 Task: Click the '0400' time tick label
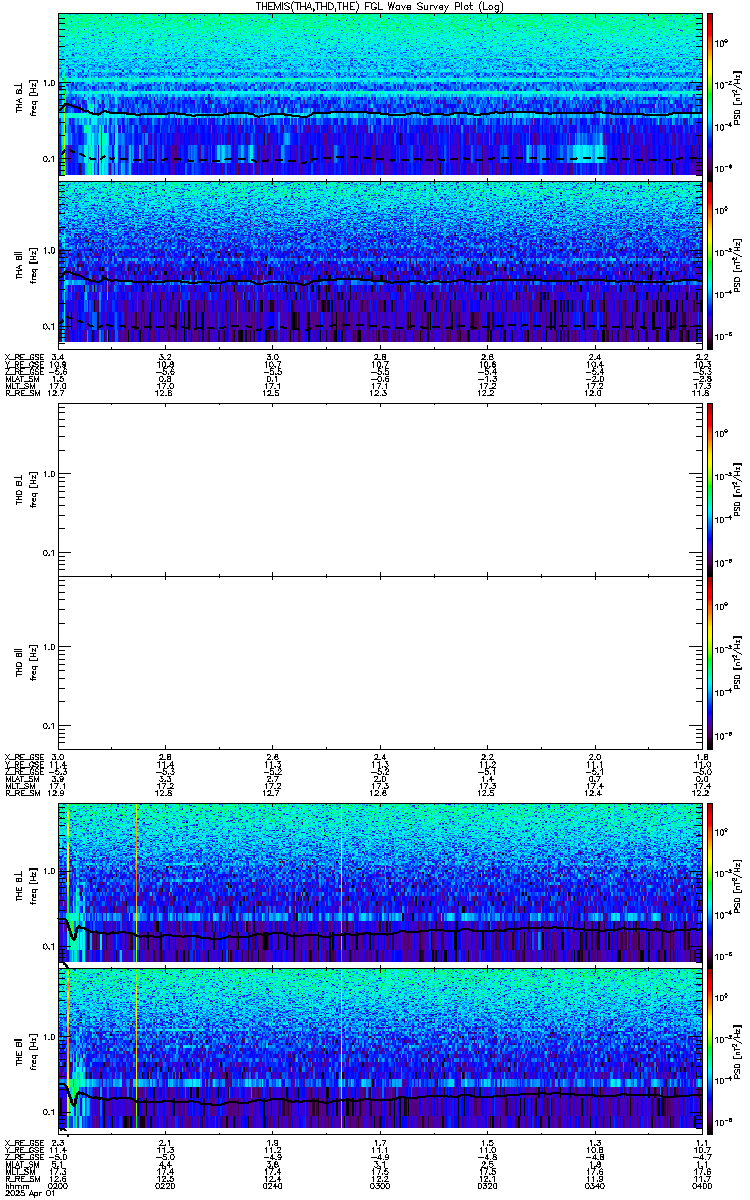click(x=702, y=1185)
